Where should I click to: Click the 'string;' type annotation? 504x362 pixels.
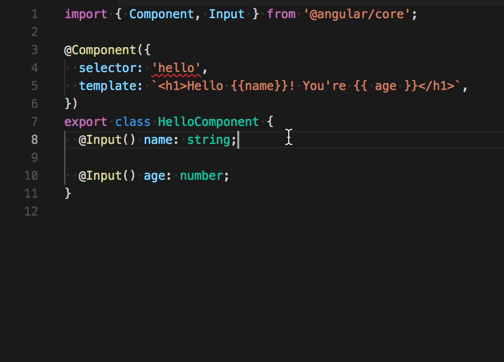pos(212,140)
